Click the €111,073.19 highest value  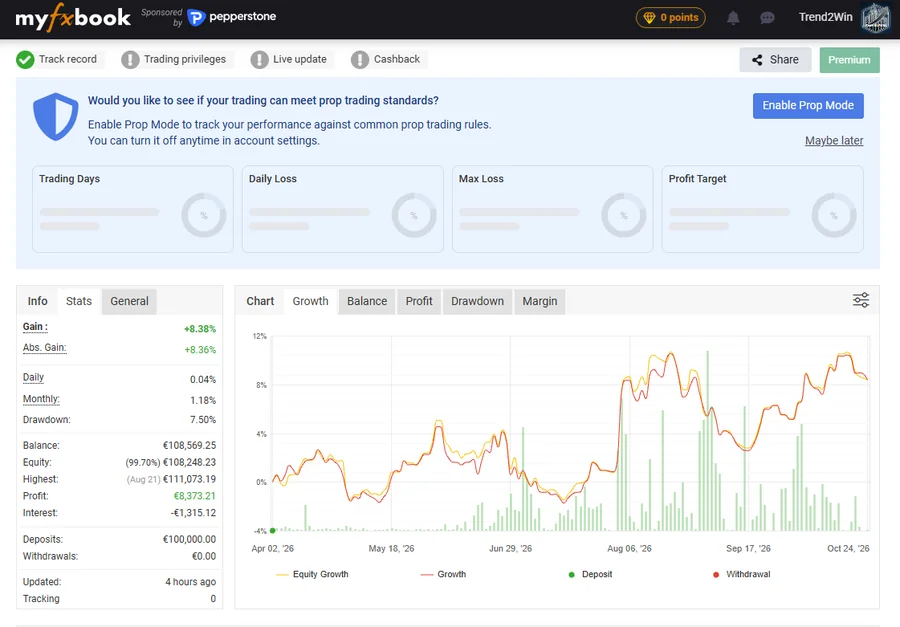pyautogui.click(x=189, y=479)
